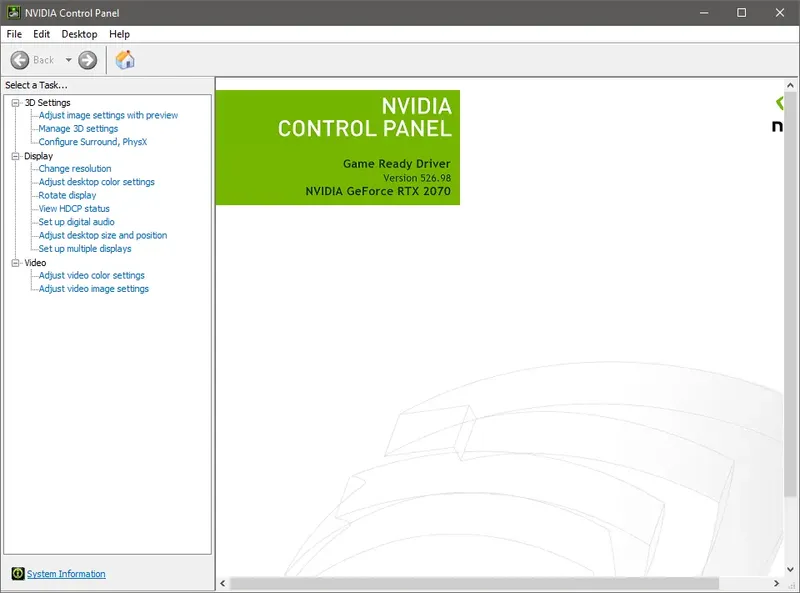
Task: Collapse the 3D Settings tree node
Action: 16,103
